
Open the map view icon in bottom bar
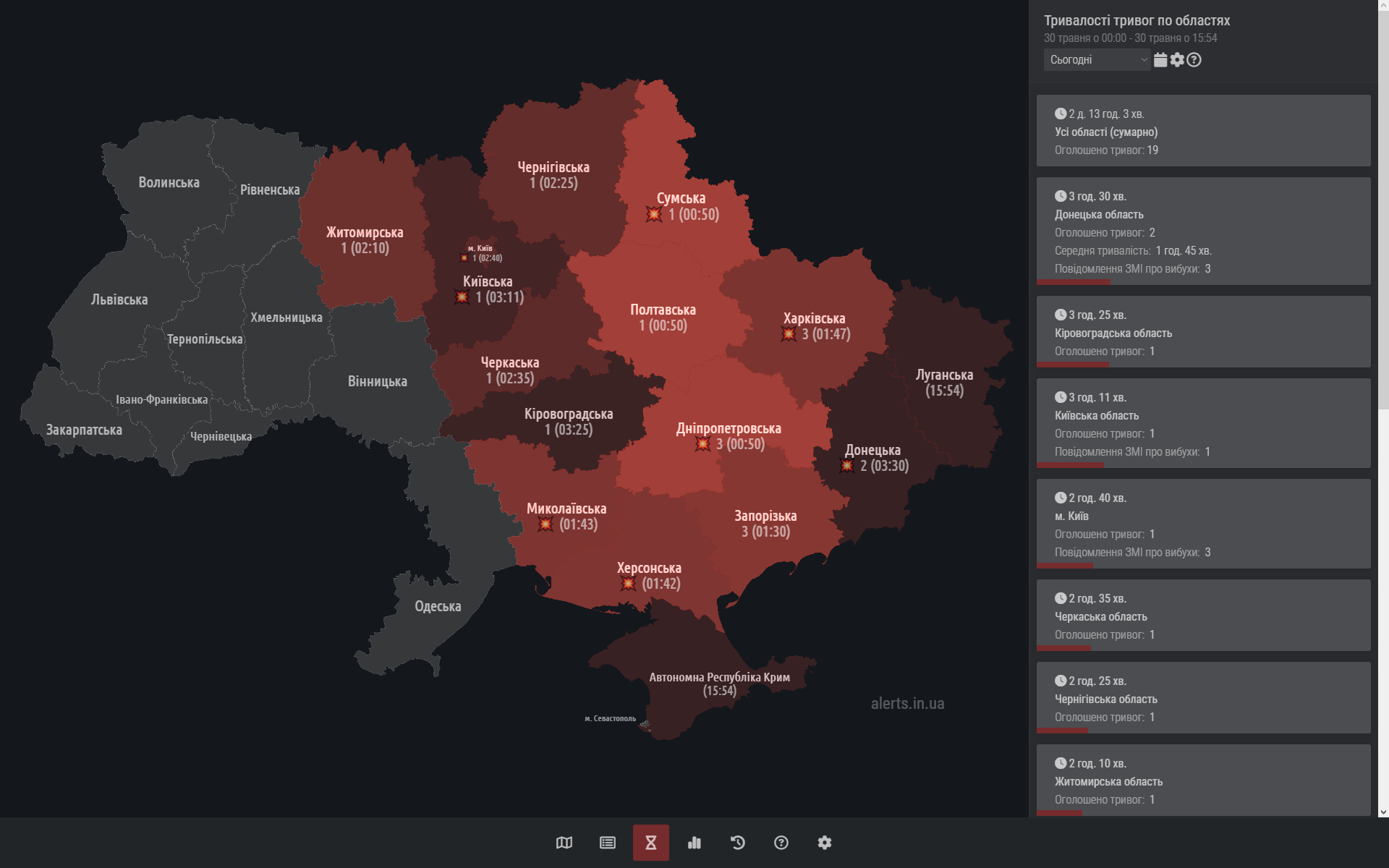[x=564, y=843]
